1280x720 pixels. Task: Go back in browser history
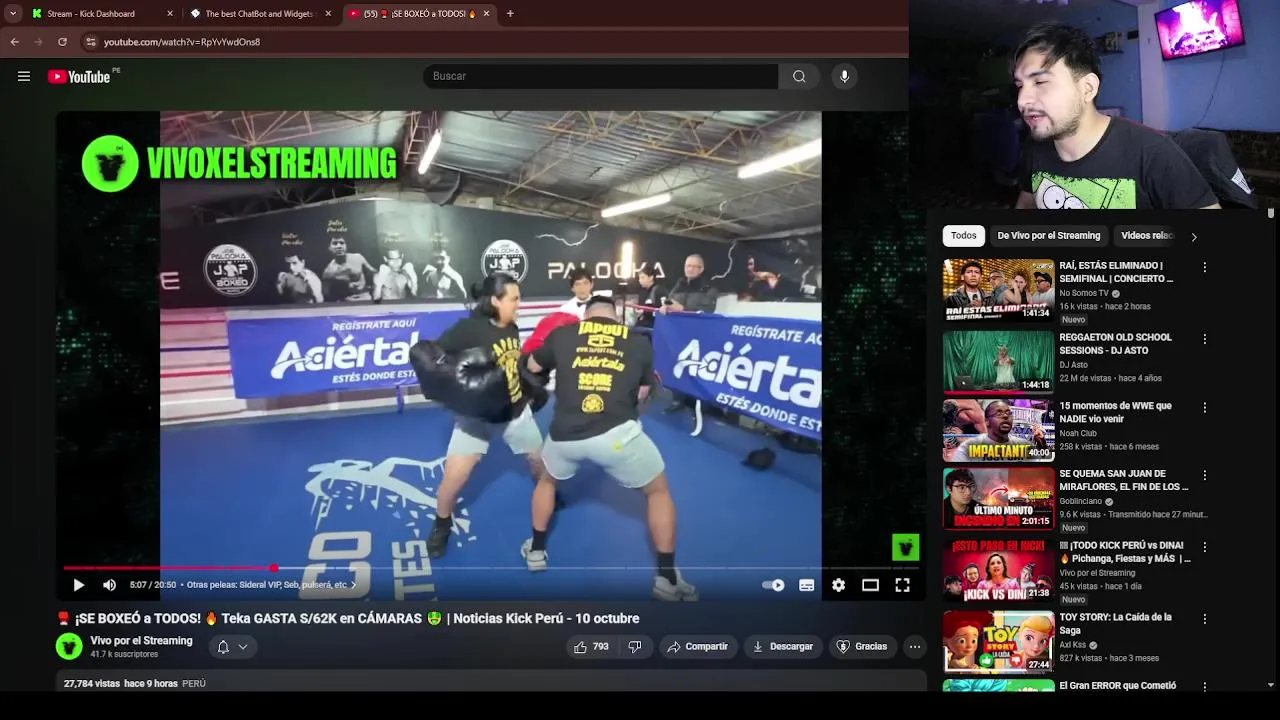pos(14,42)
